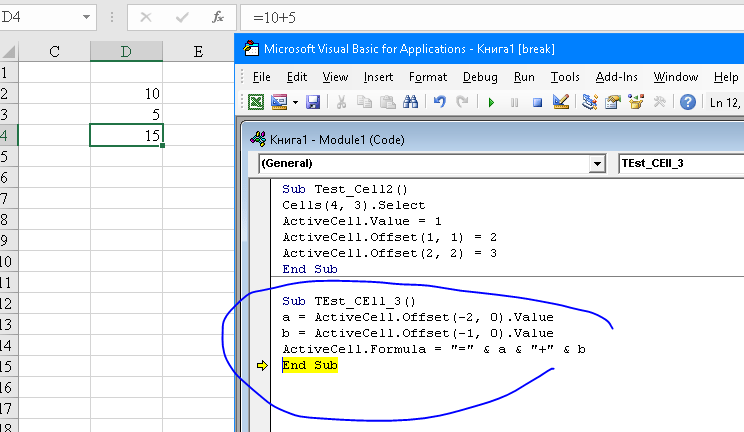Image resolution: width=744 pixels, height=432 pixels.
Task: Click the Insert UserForm toolbar icon
Action: click(x=279, y=102)
